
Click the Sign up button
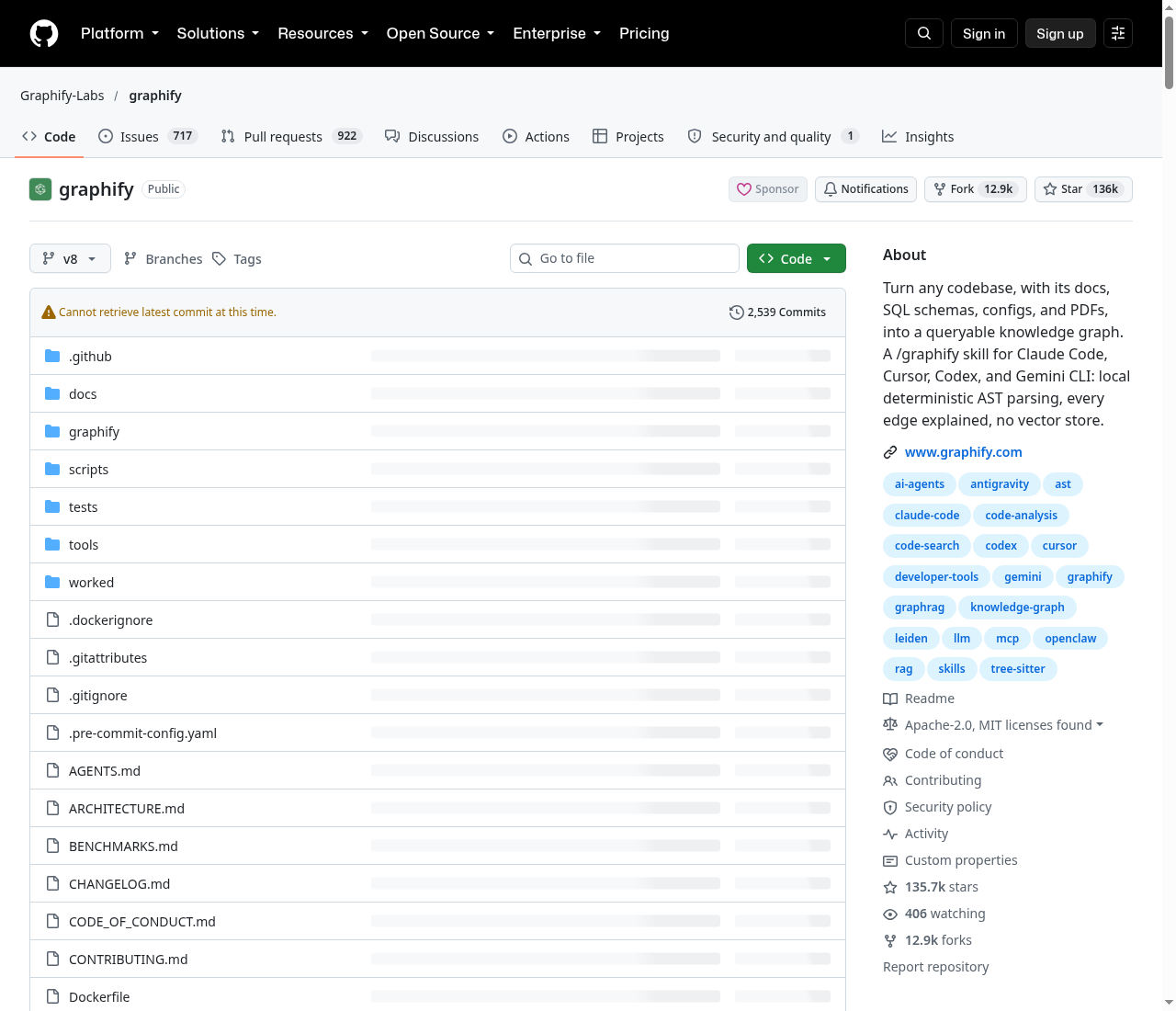(x=1060, y=33)
